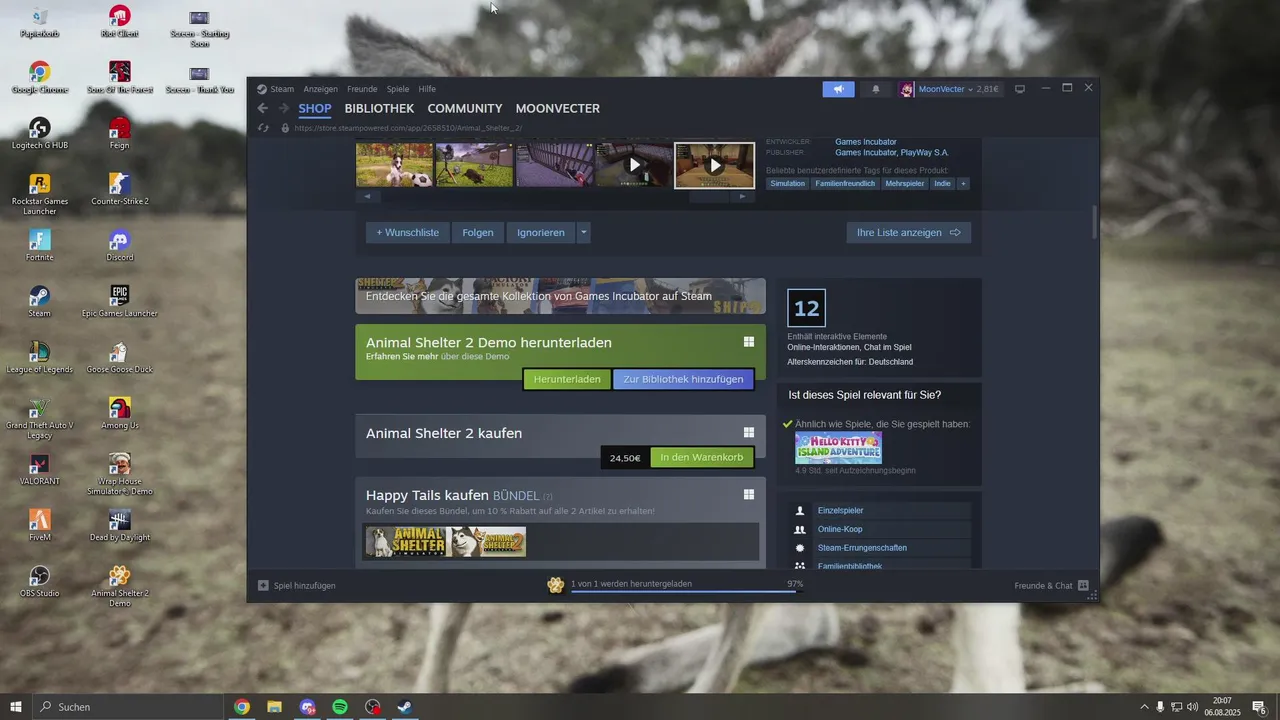The image size is (1280, 720).
Task: Open Epic Games Launcher desktop icon
Action: [120, 301]
